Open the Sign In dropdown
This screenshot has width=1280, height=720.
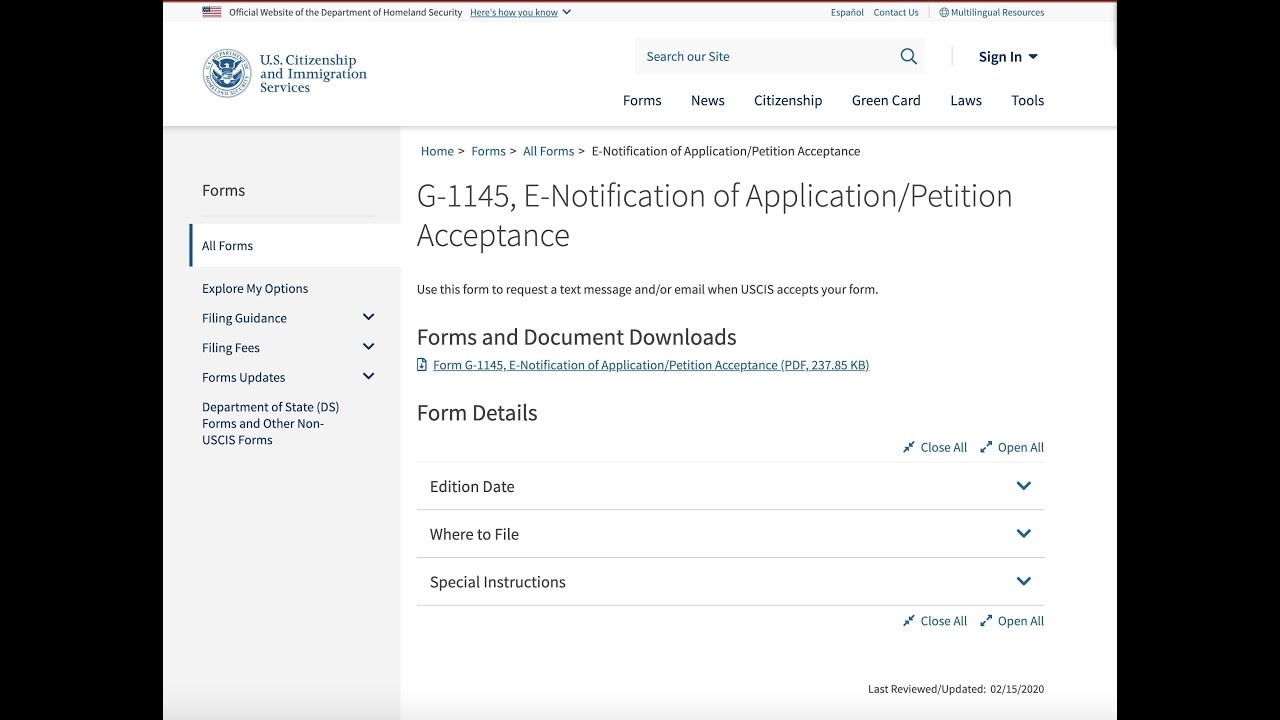click(x=1008, y=57)
